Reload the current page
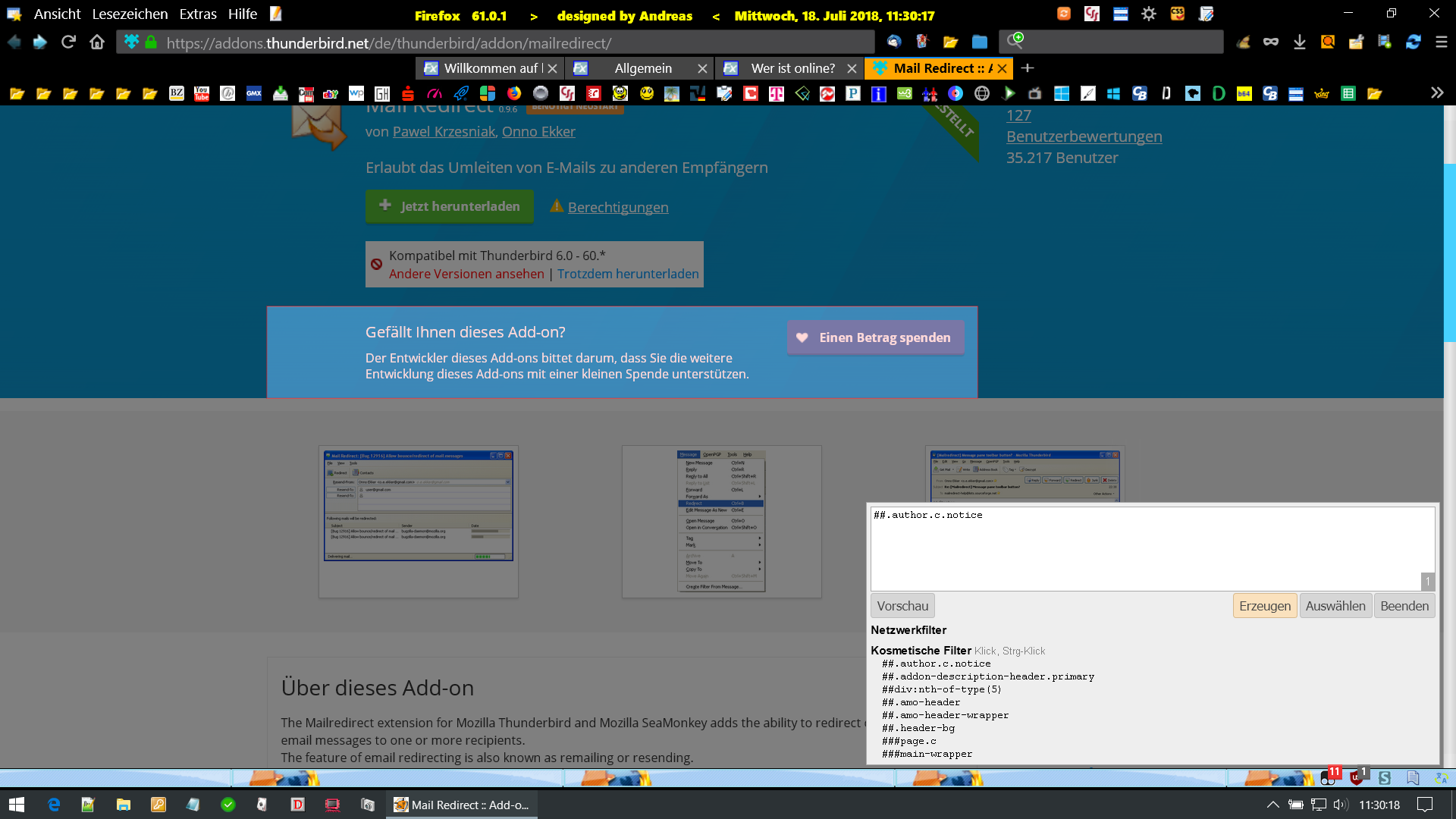Screen dimensions: 1456x819 coord(68,42)
